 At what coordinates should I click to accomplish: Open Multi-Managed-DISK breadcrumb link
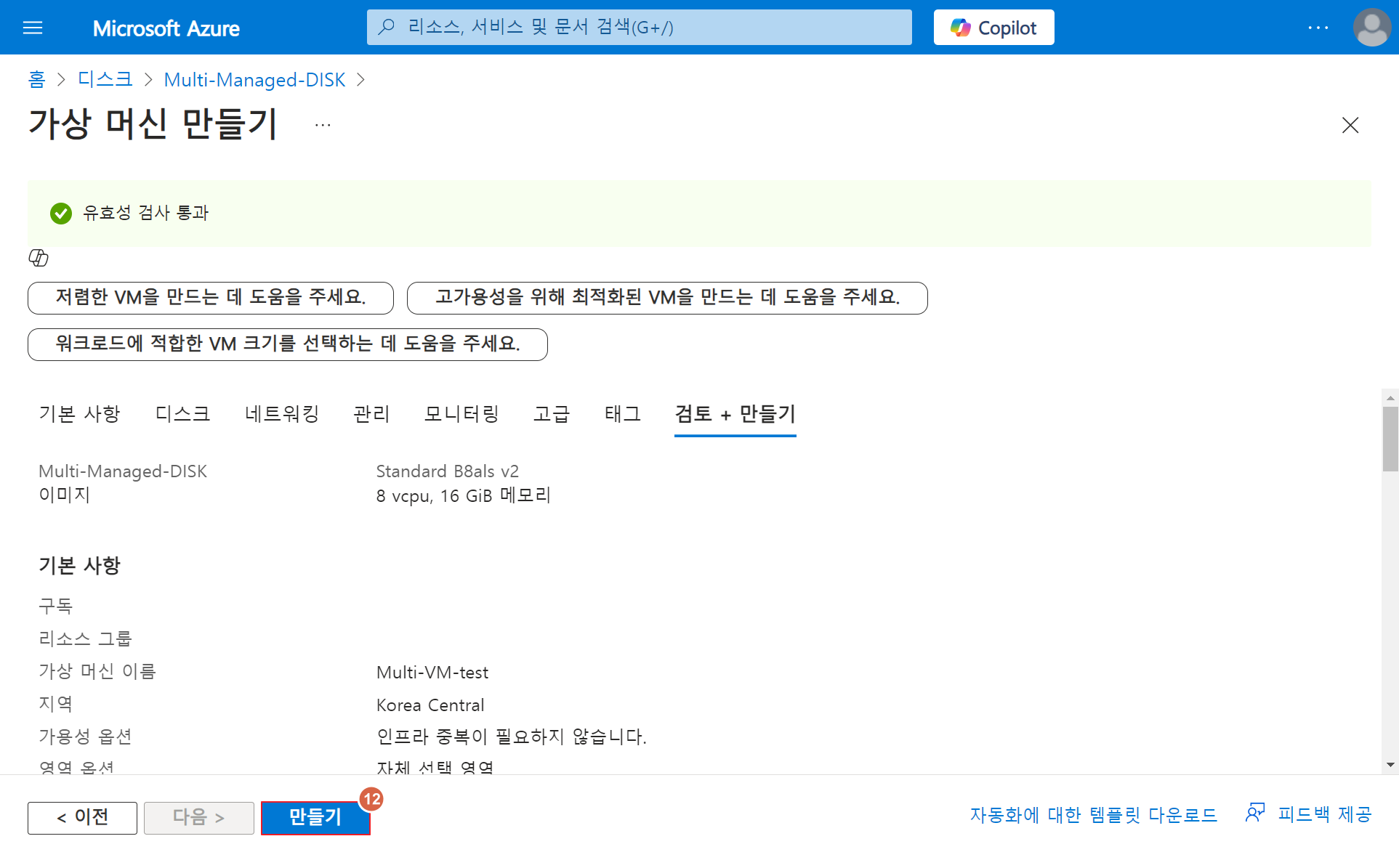254,79
